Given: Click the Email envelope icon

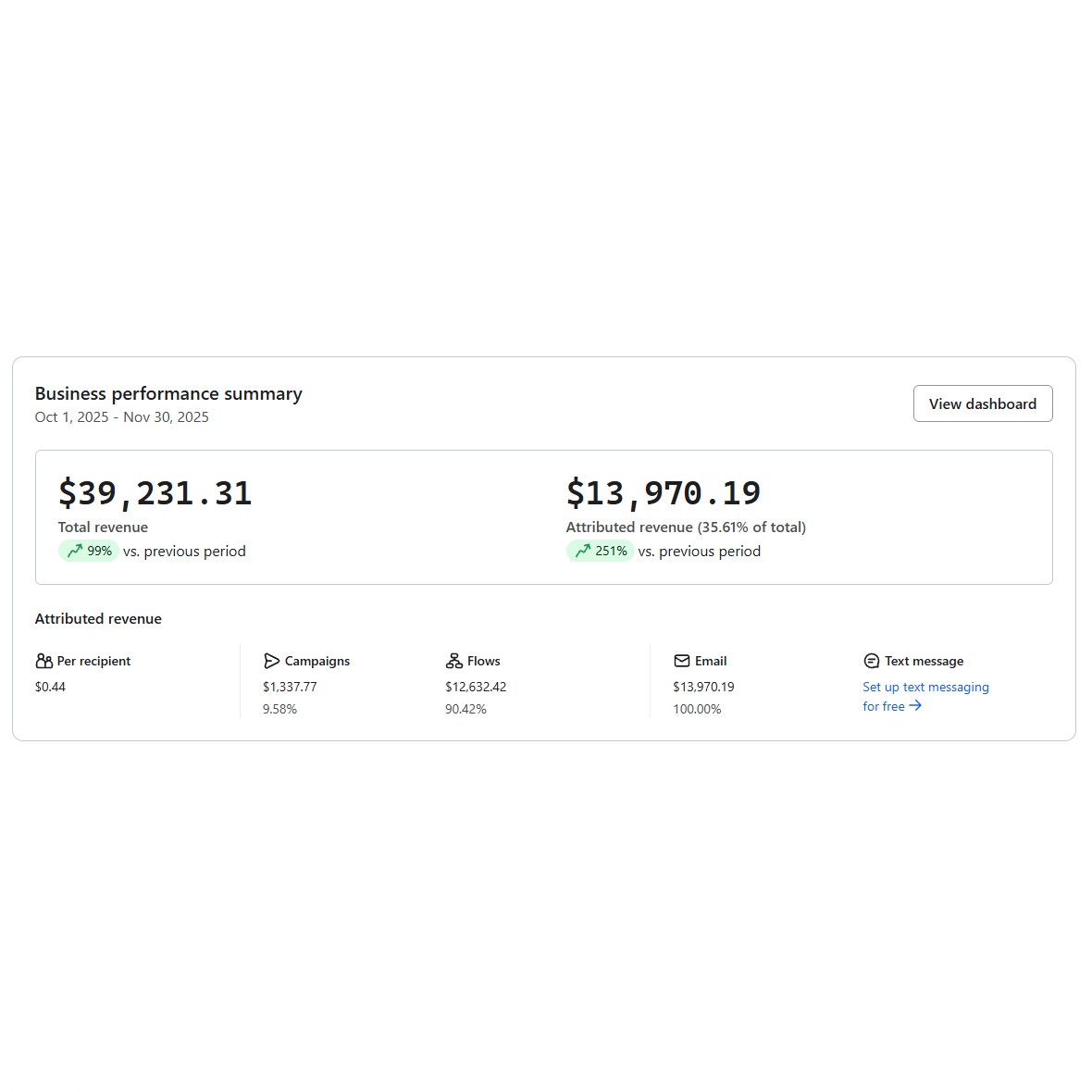Looking at the screenshot, I should point(682,661).
